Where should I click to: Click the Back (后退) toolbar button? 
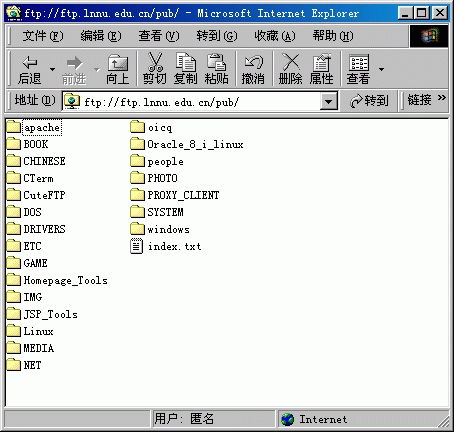click(30, 69)
